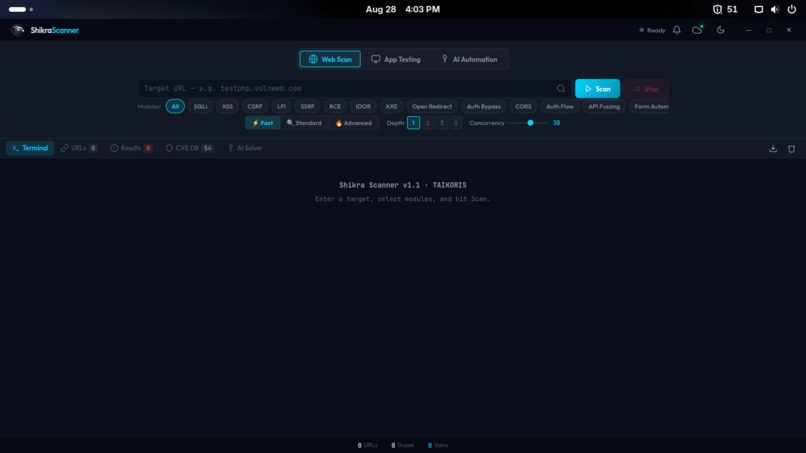The height and width of the screenshot is (453, 806).
Task: Toggle dark mode moon icon
Action: (721, 30)
